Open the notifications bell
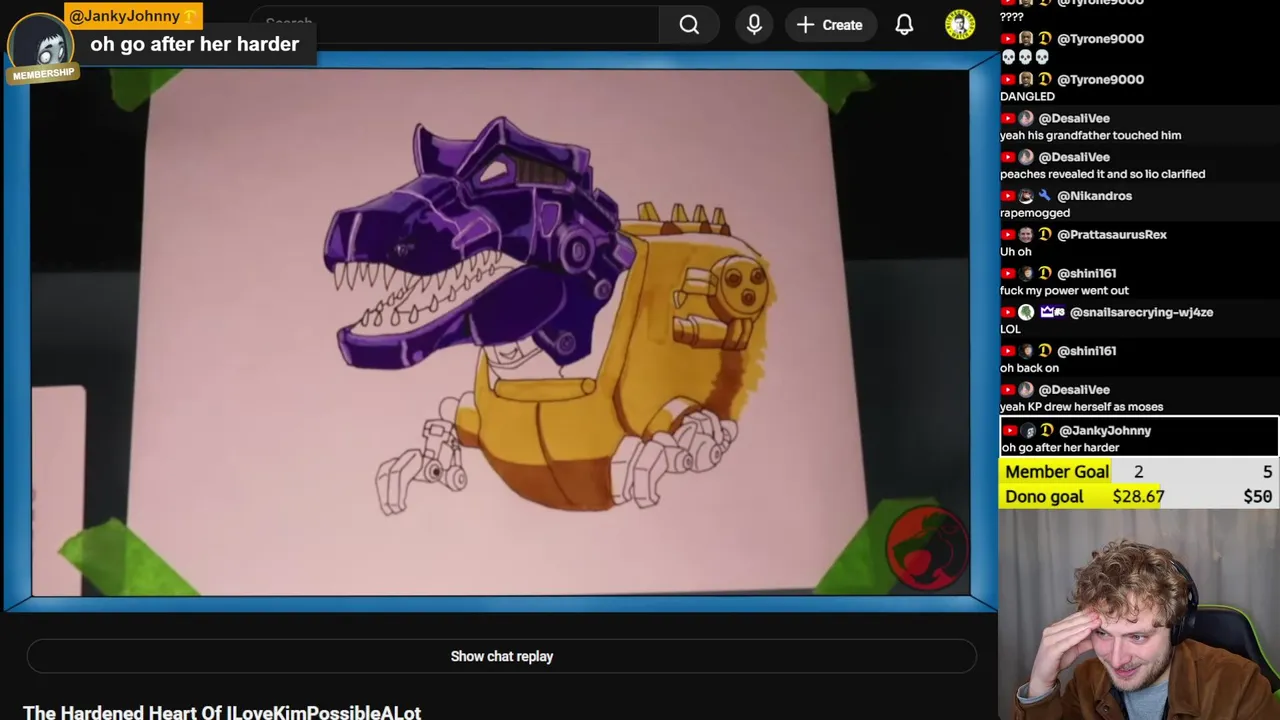Viewport: 1280px width, 720px height. pyautogui.click(x=904, y=25)
